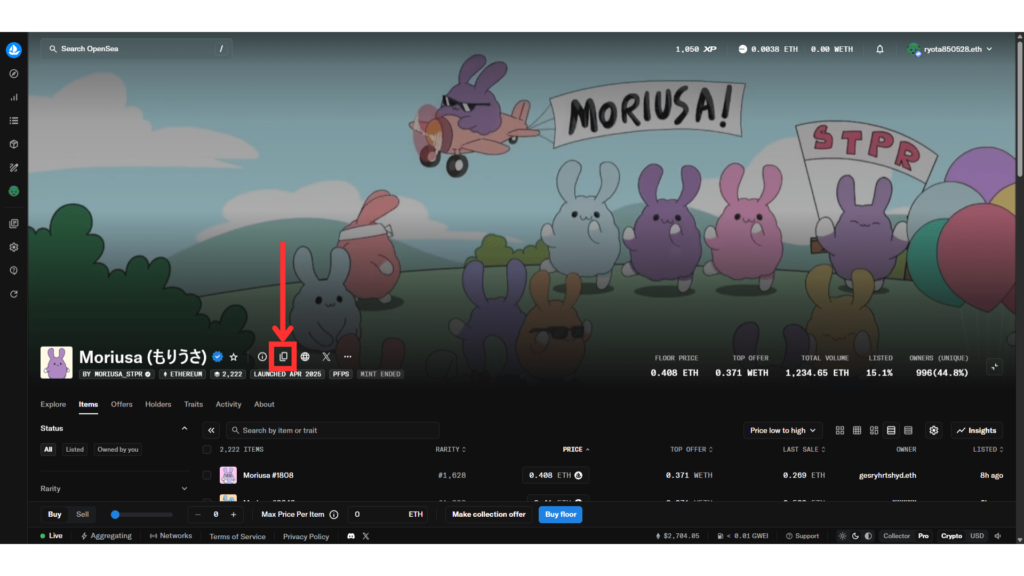The image size is (1024, 576).
Task: Select the All status filter
Action: 48,449
